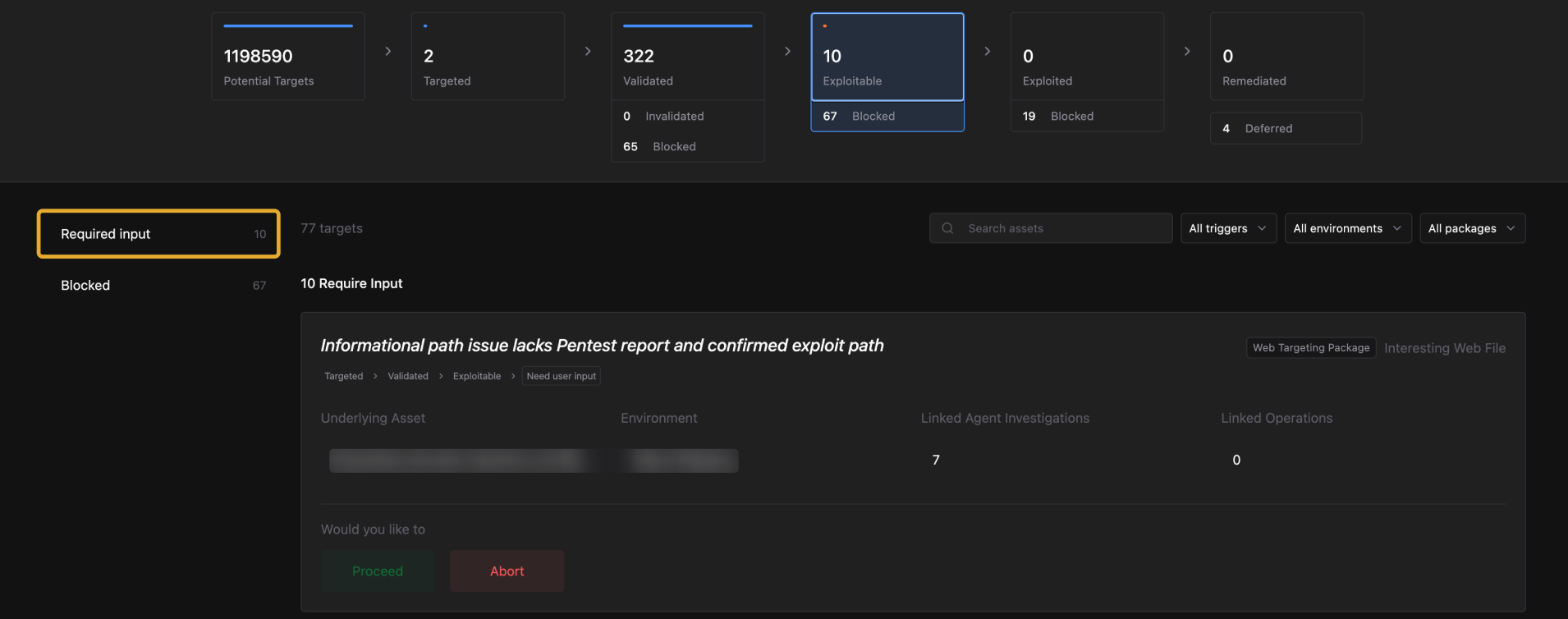Open the Remediated stage card

pyautogui.click(x=1287, y=57)
